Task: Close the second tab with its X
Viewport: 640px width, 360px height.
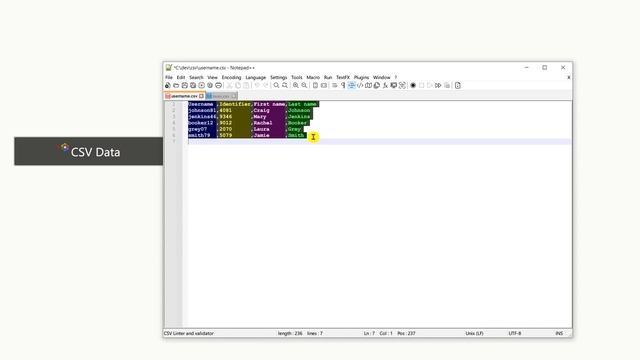Action: (234, 96)
